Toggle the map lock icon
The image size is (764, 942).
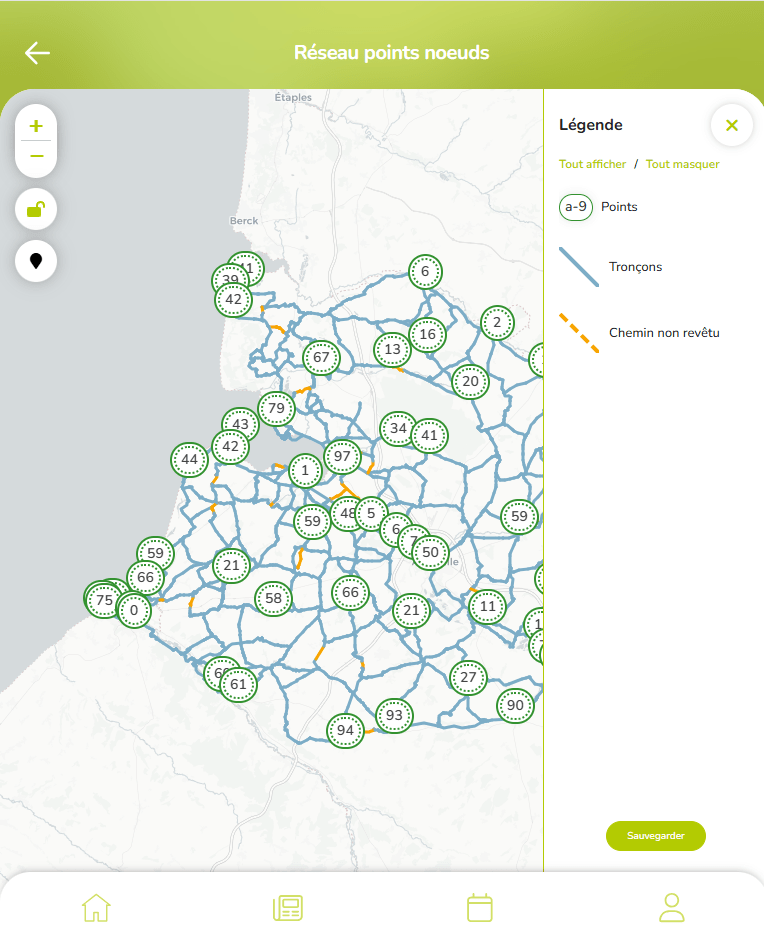click(36, 209)
